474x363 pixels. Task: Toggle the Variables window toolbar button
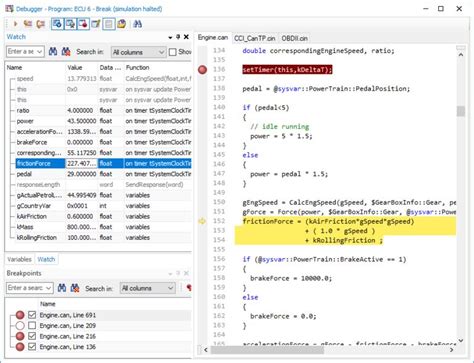click(57, 24)
